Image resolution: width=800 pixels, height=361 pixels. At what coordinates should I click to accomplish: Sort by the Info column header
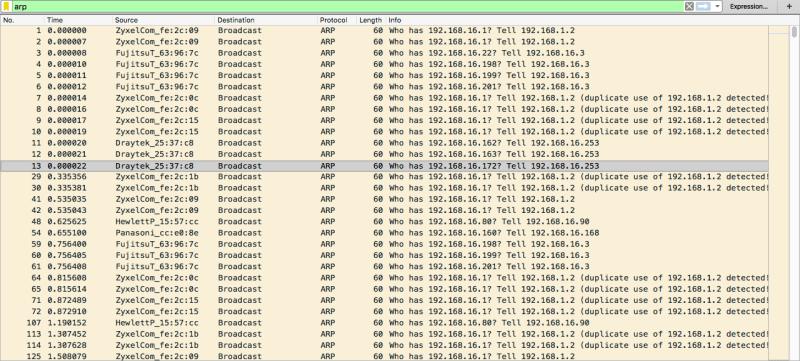577,20
